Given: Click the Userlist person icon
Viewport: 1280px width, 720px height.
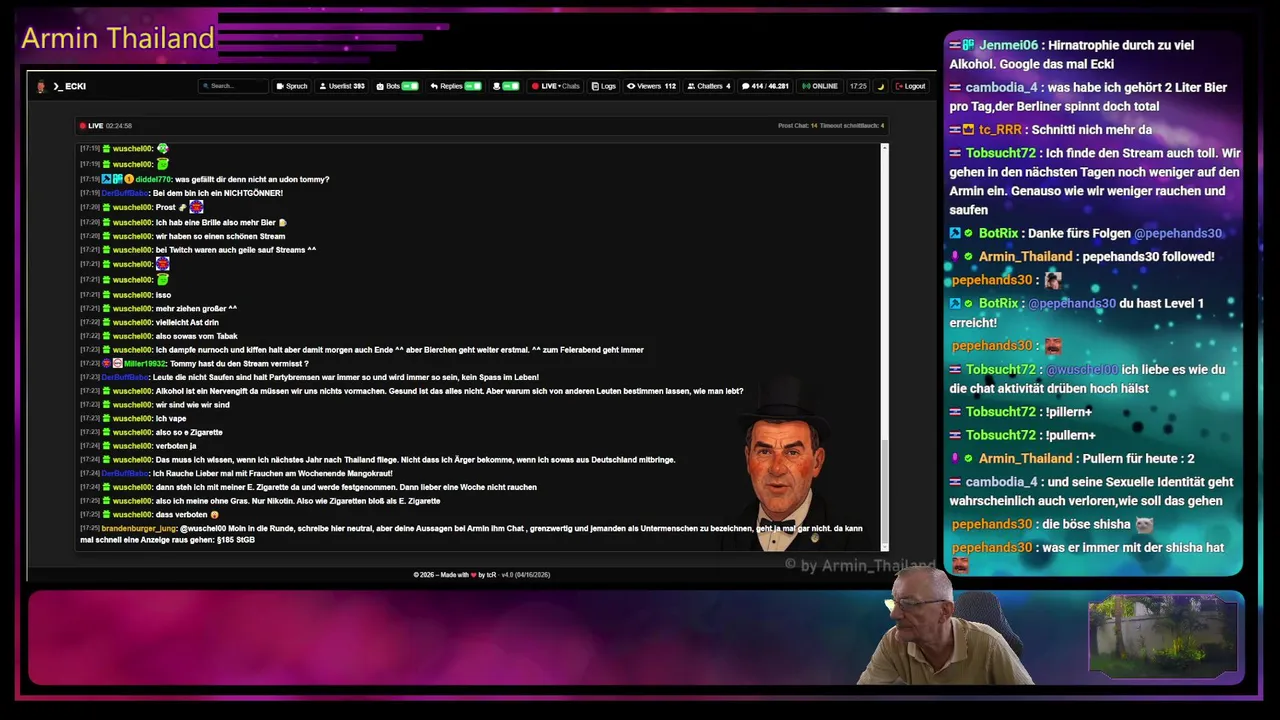Looking at the screenshot, I should click(323, 86).
